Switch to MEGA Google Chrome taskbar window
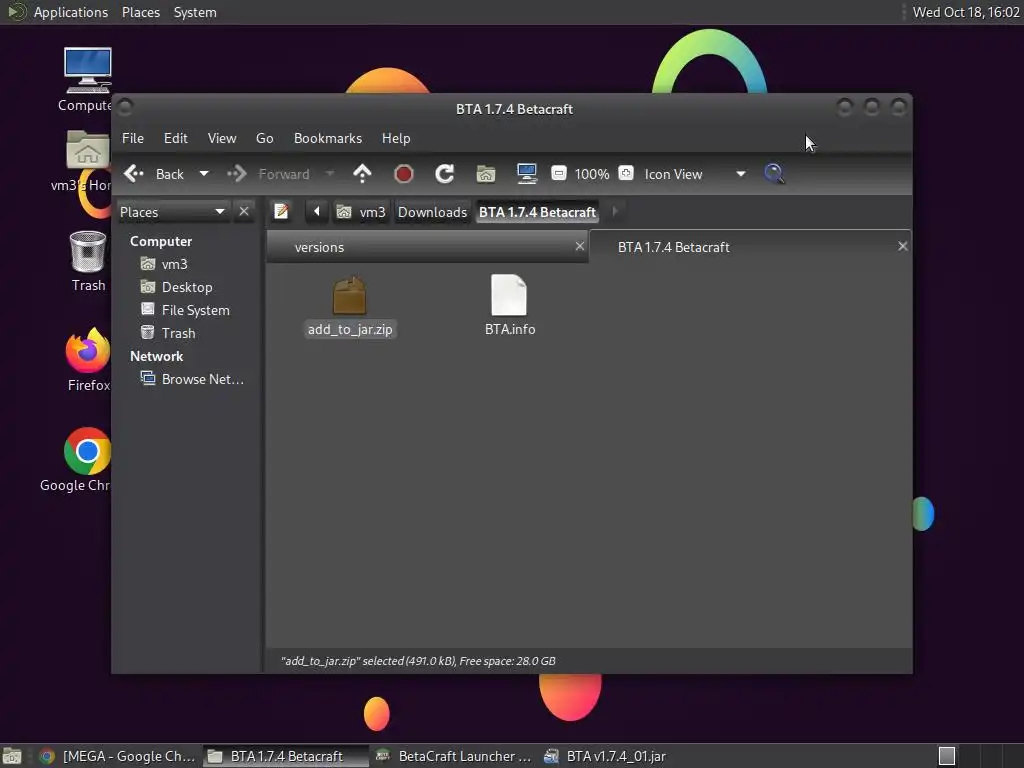The image size is (1024, 768). point(117,756)
